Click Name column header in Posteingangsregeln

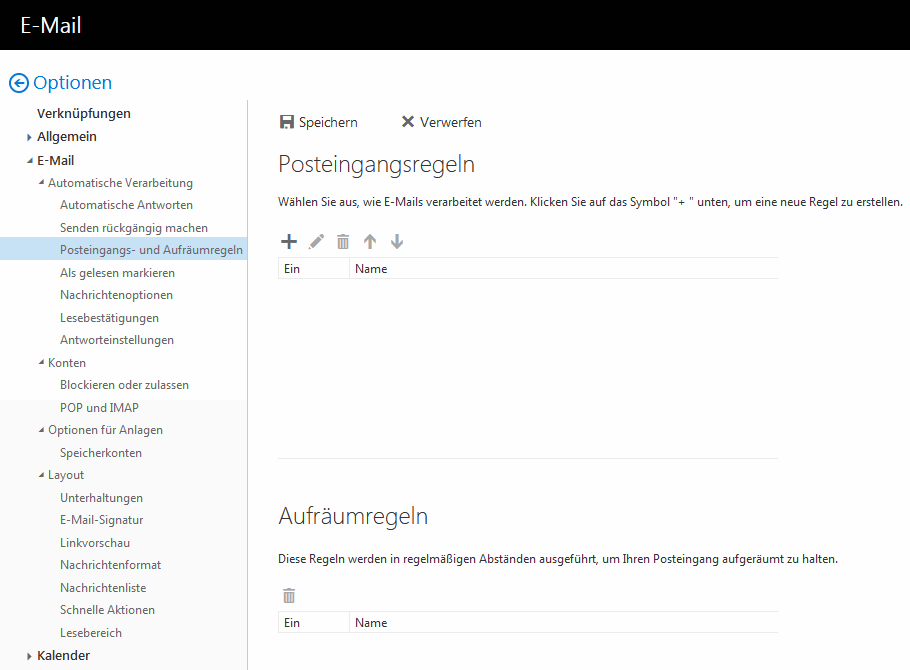(371, 269)
